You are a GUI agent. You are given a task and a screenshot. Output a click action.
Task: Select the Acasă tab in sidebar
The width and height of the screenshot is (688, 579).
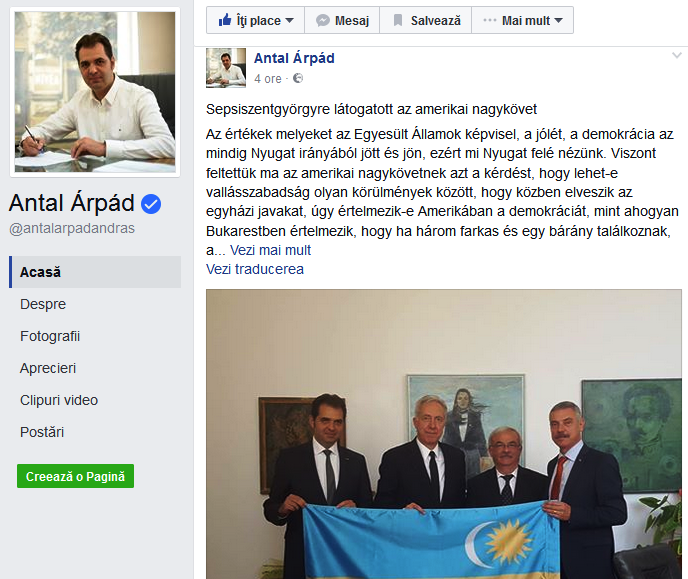point(95,272)
